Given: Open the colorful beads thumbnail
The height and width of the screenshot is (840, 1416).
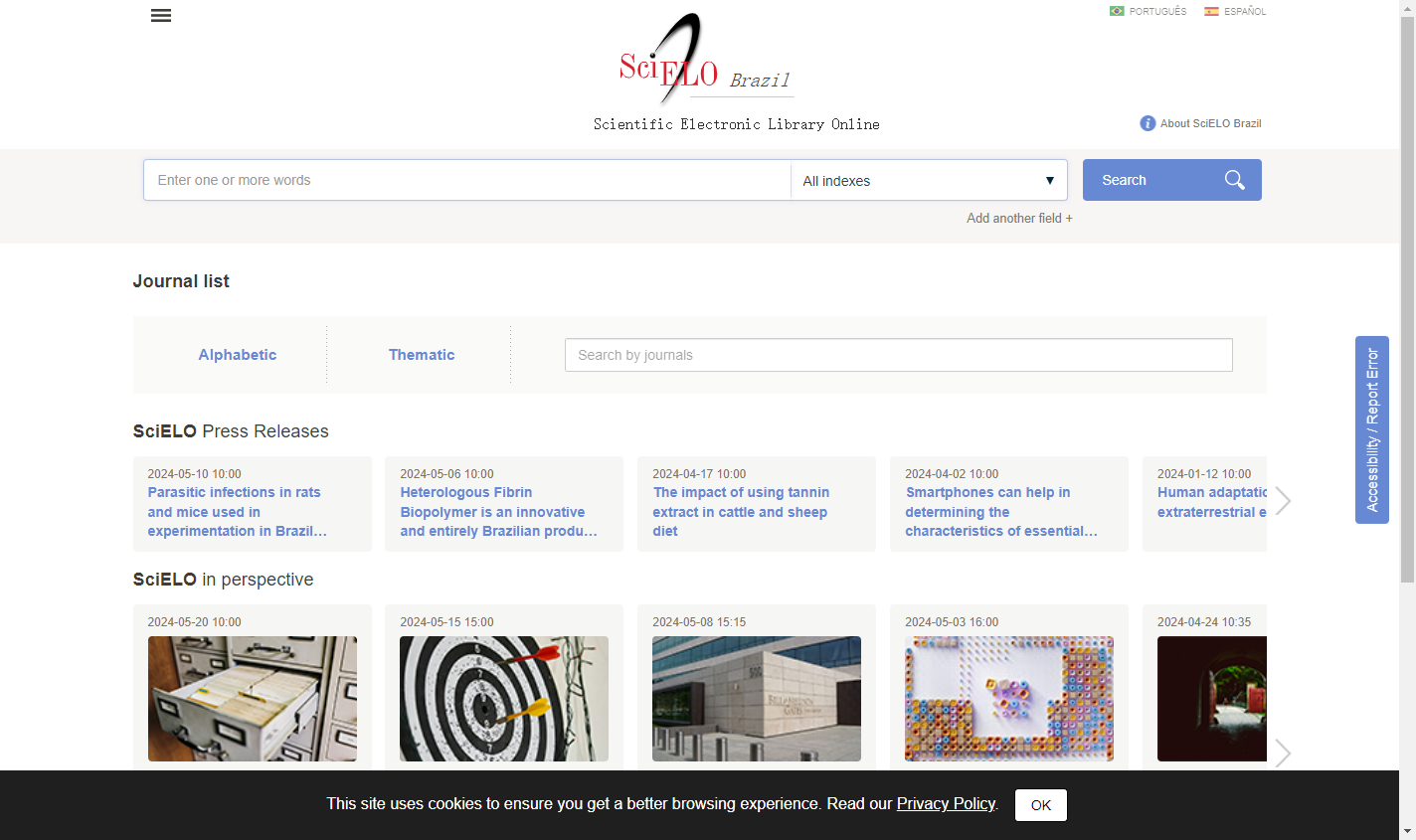Looking at the screenshot, I should point(1009,699).
